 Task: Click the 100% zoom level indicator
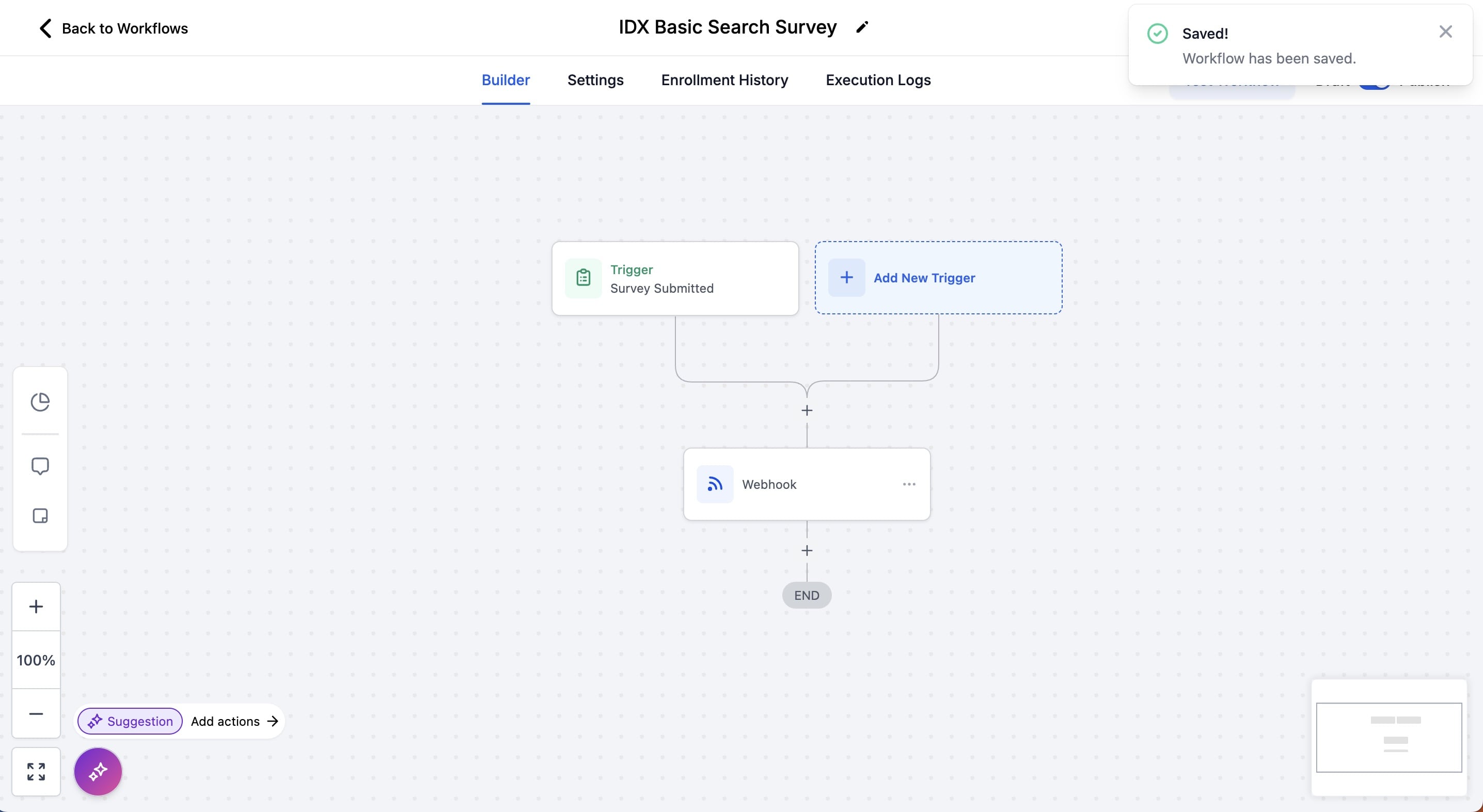pos(36,660)
